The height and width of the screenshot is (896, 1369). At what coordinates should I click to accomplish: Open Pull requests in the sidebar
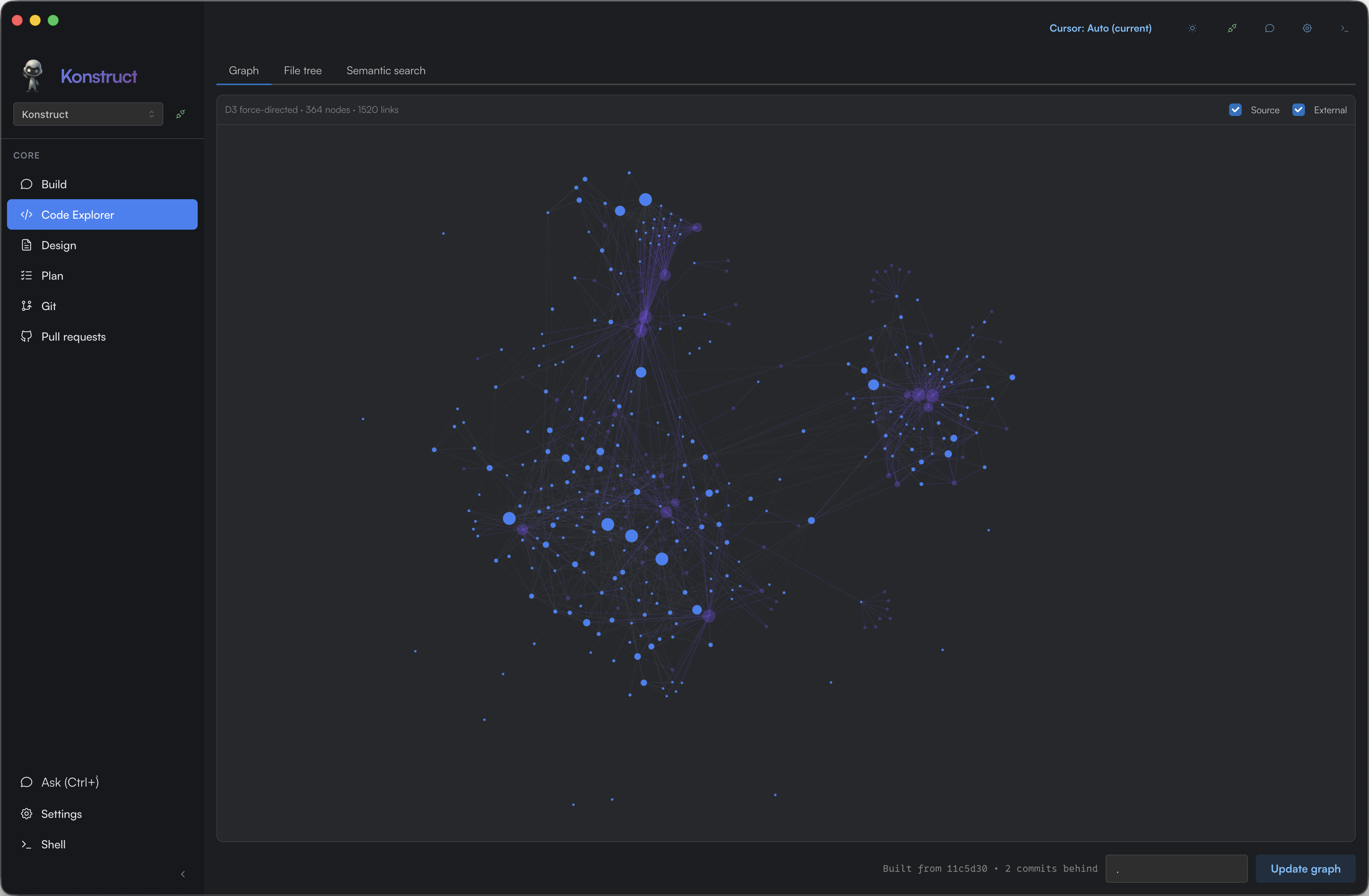[x=73, y=336]
